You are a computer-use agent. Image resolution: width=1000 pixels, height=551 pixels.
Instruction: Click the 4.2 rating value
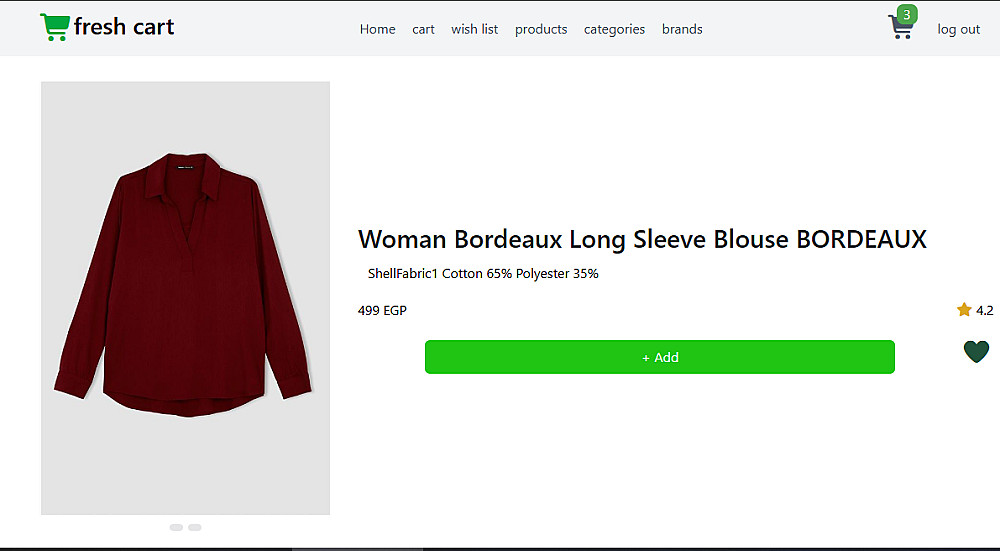pyautogui.click(x=984, y=310)
